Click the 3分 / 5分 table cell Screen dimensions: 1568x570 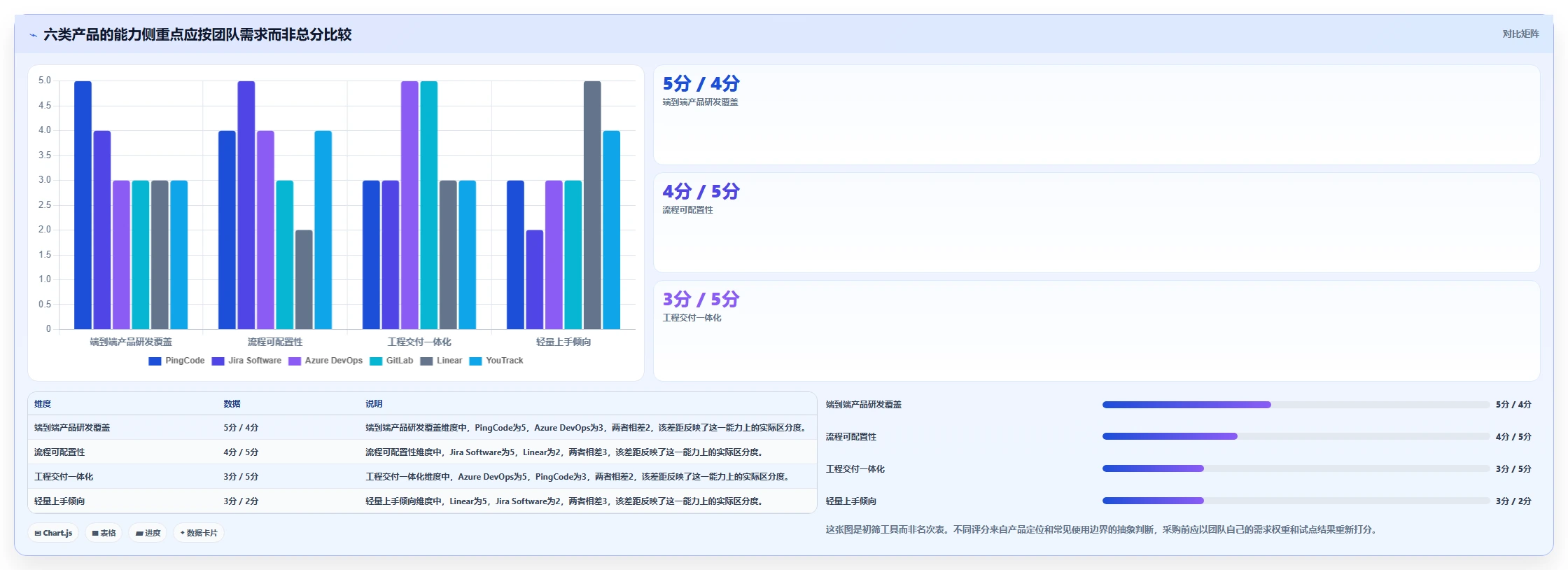[x=241, y=477]
